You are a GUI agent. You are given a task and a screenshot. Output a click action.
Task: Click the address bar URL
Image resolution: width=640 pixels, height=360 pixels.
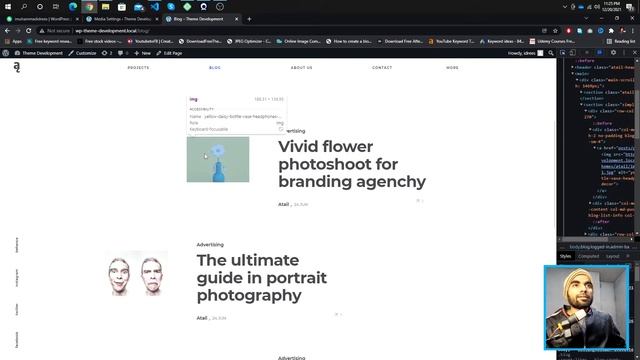(x=112, y=31)
